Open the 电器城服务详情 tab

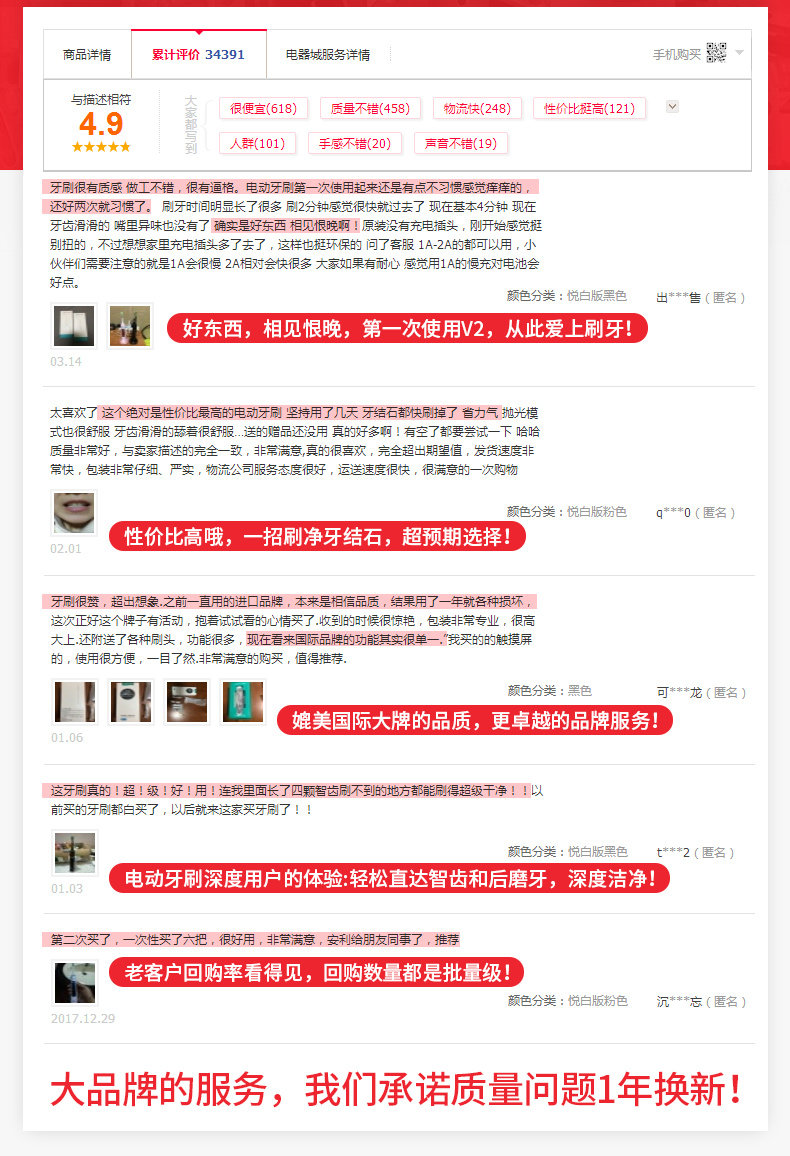tap(328, 55)
